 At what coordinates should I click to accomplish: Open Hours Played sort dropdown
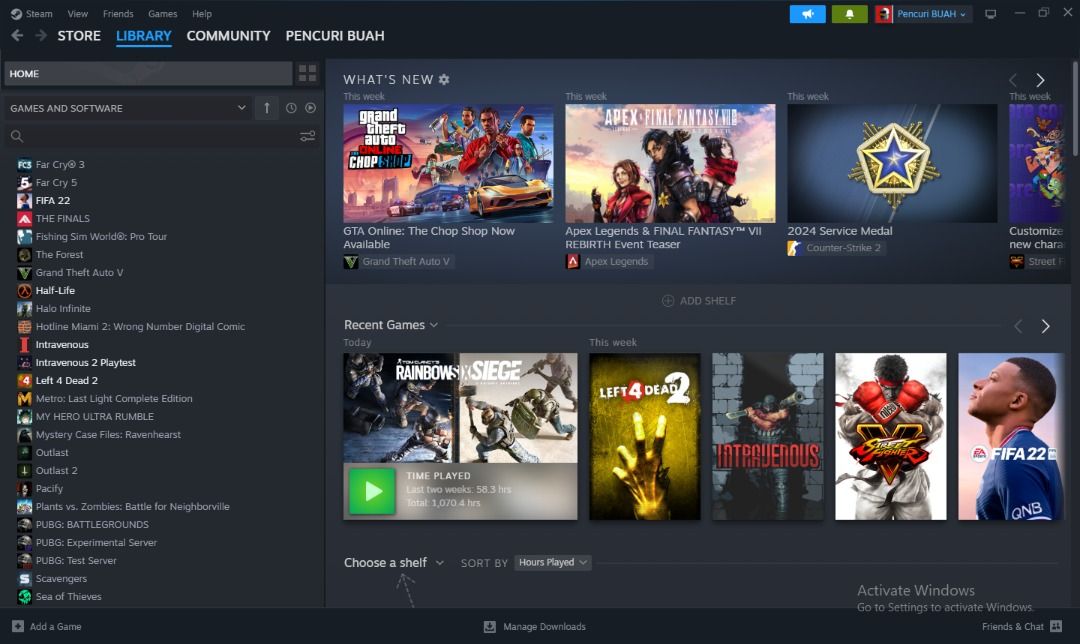[553, 563]
